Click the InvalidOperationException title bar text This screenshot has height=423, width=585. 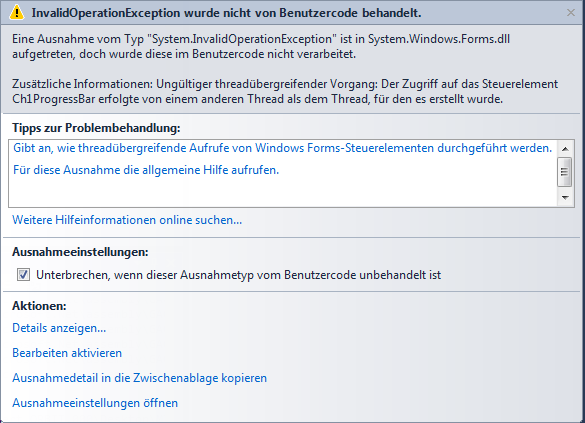click(226, 13)
